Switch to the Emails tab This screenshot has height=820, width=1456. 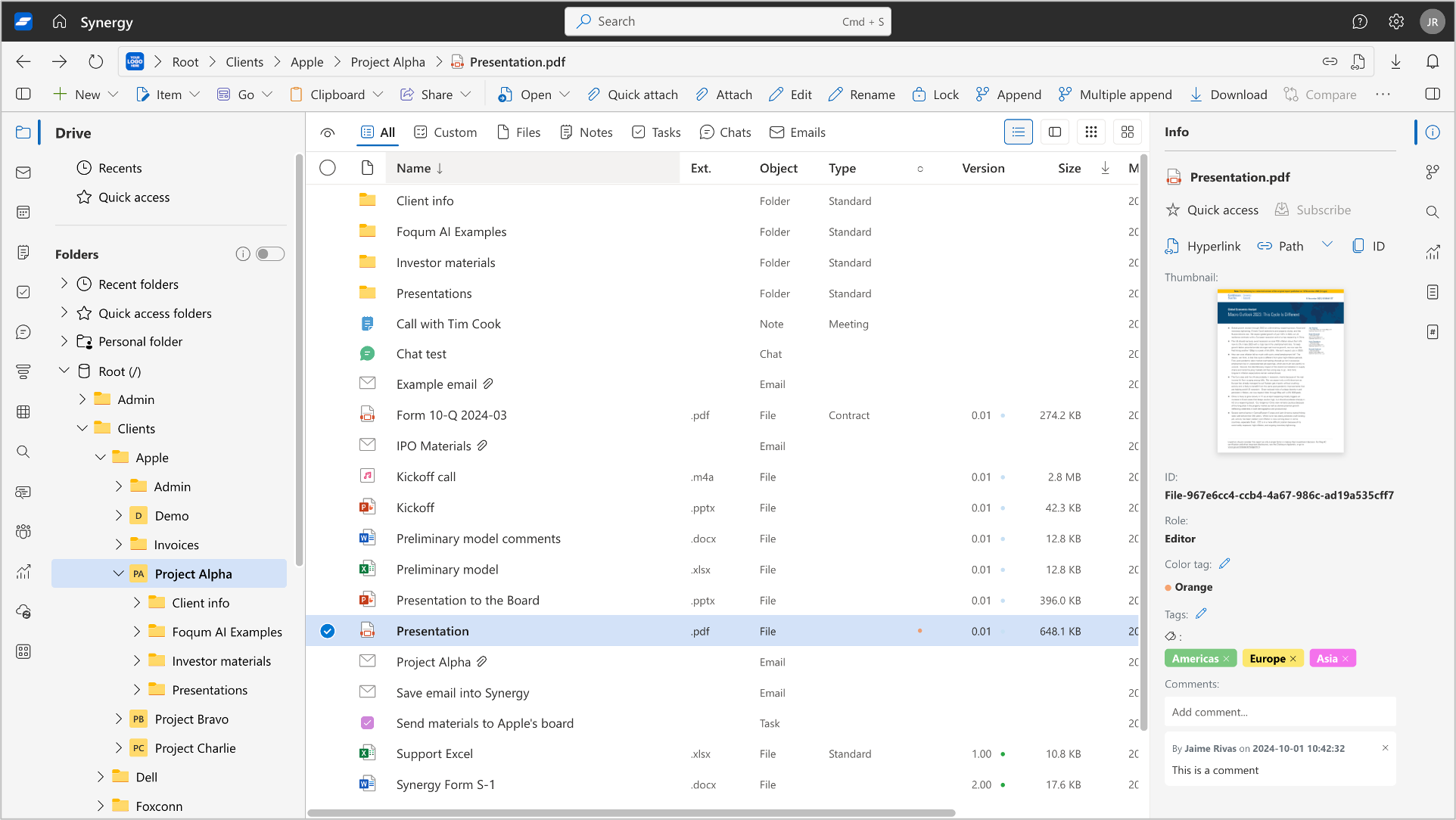click(798, 132)
